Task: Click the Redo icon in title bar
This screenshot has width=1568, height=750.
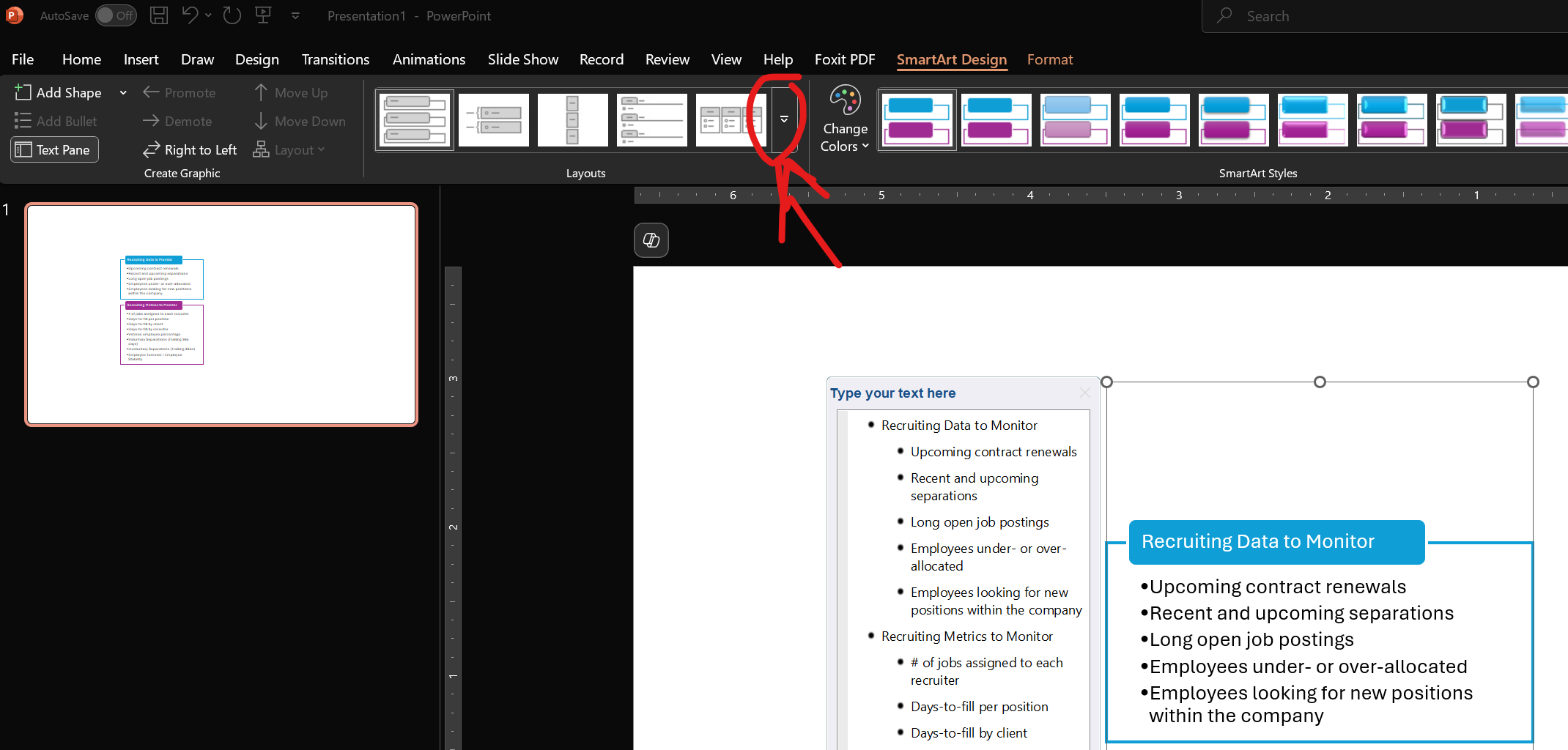Action: tap(232, 15)
